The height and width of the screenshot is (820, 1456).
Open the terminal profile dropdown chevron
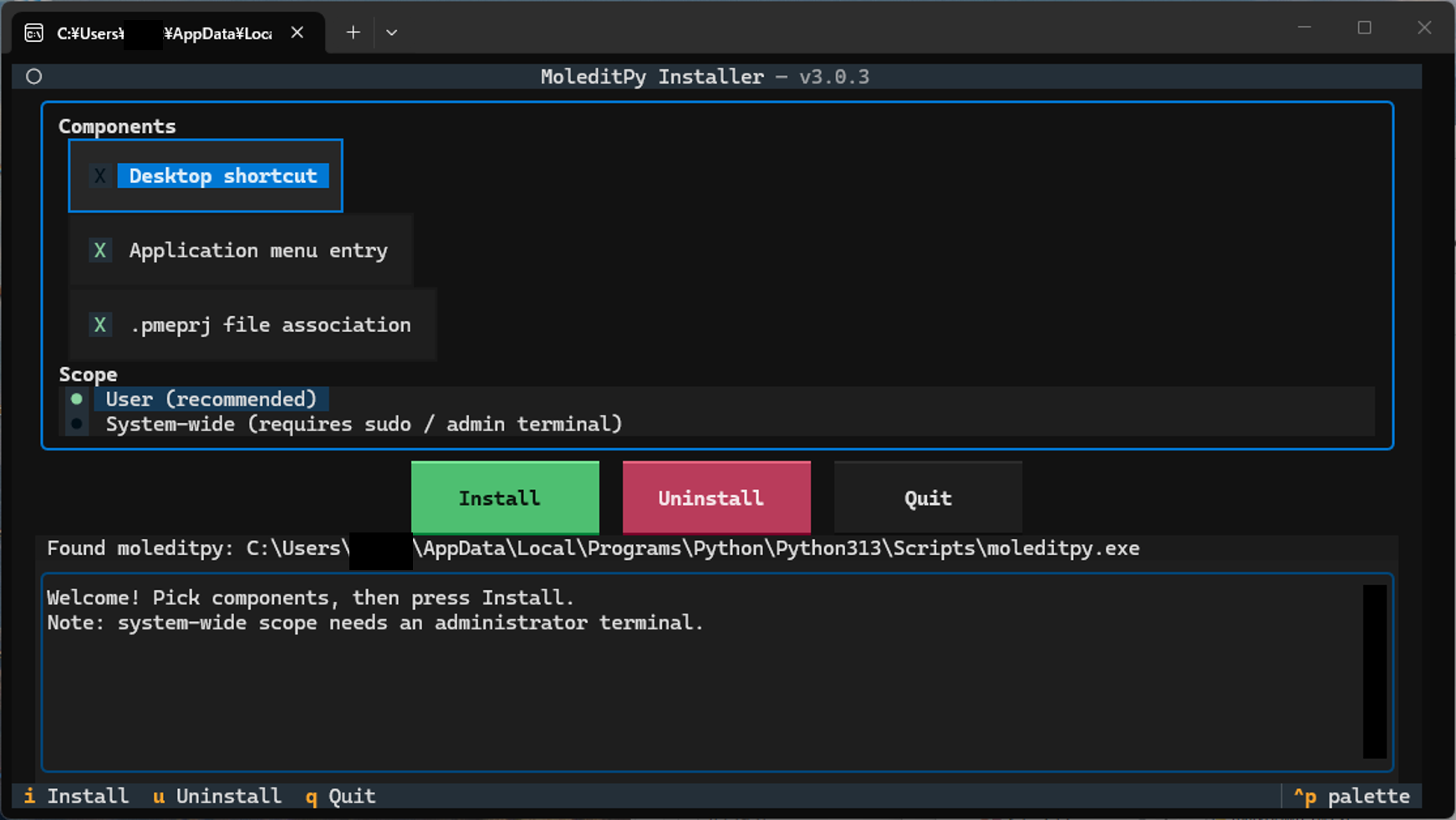point(391,33)
